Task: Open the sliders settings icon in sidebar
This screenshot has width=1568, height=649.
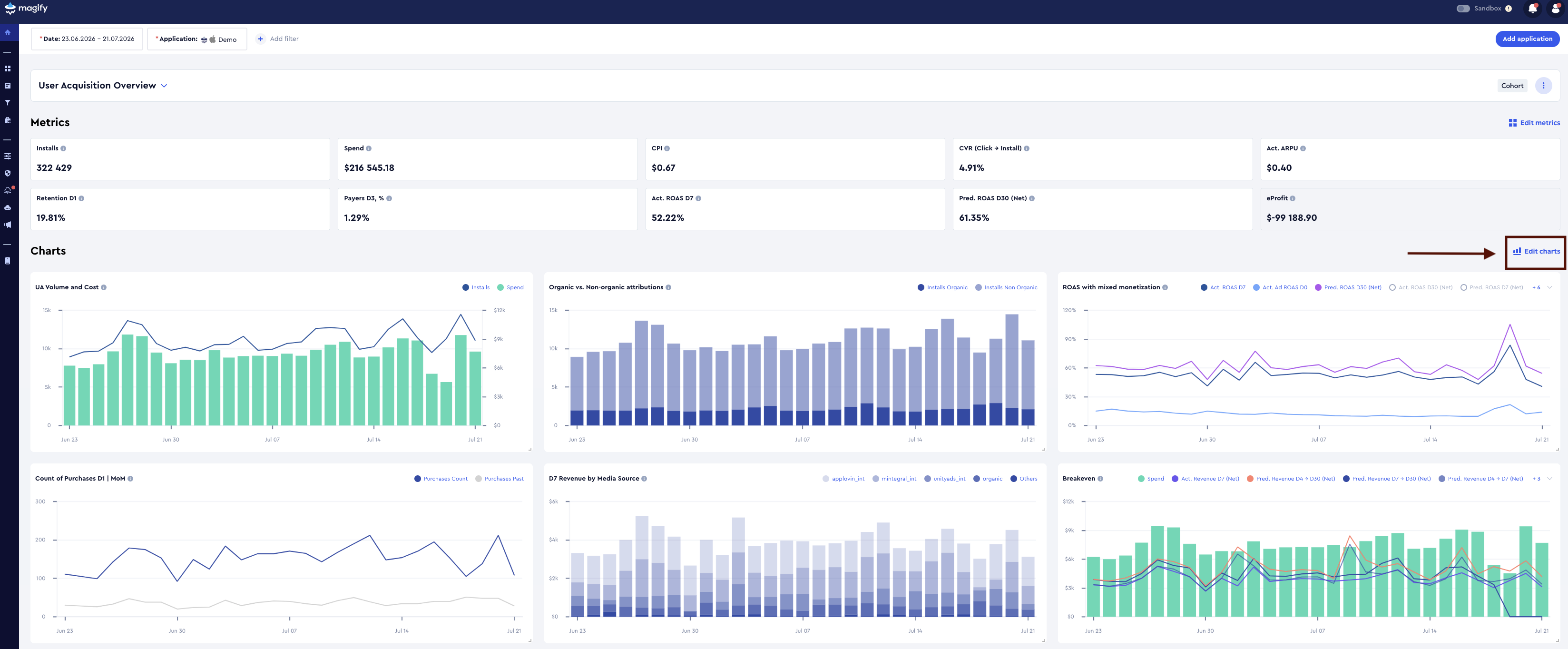Action: click(8, 157)
